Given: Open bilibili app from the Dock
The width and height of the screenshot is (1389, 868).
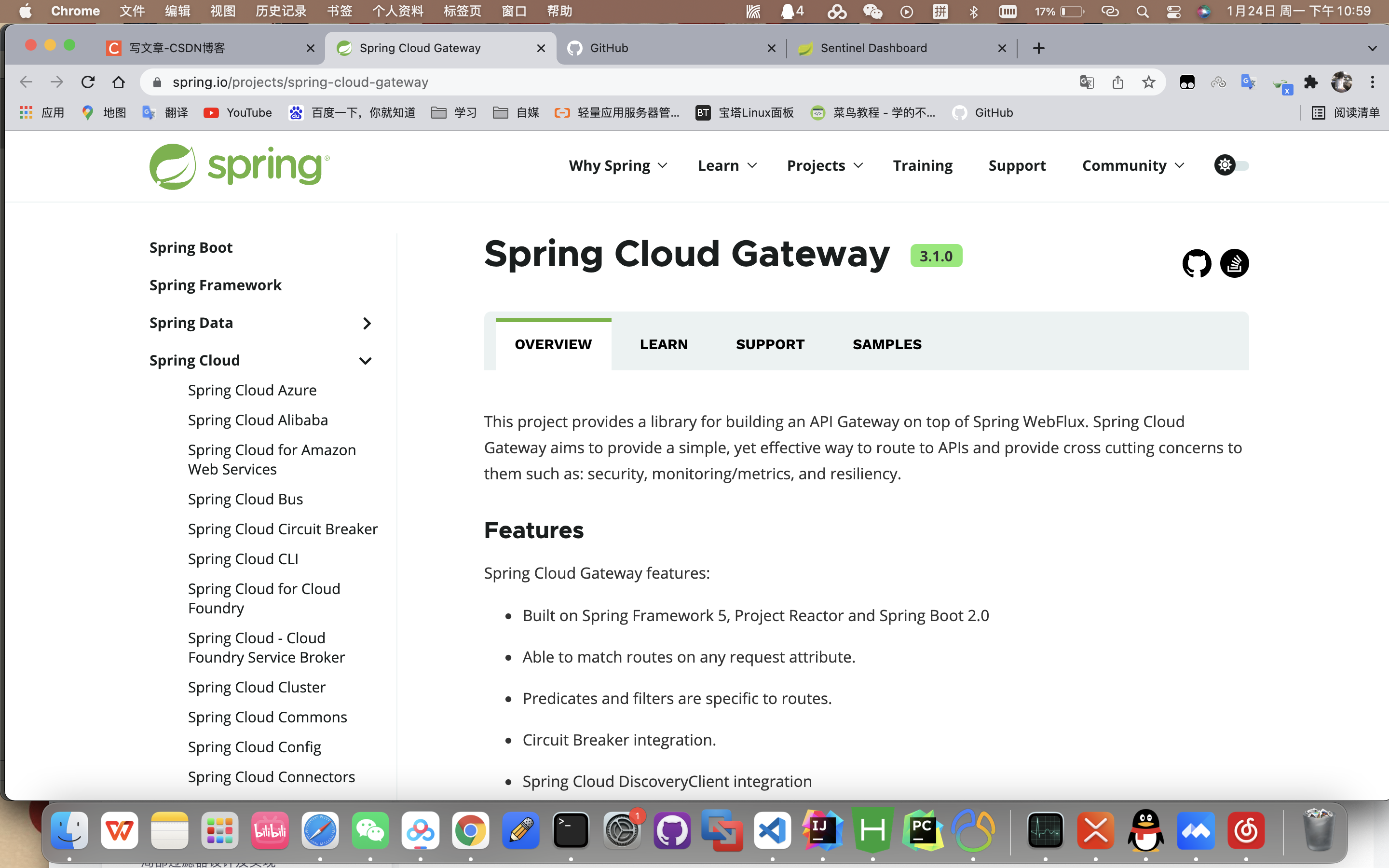Looking at the screenshot, I should [270, 830].
